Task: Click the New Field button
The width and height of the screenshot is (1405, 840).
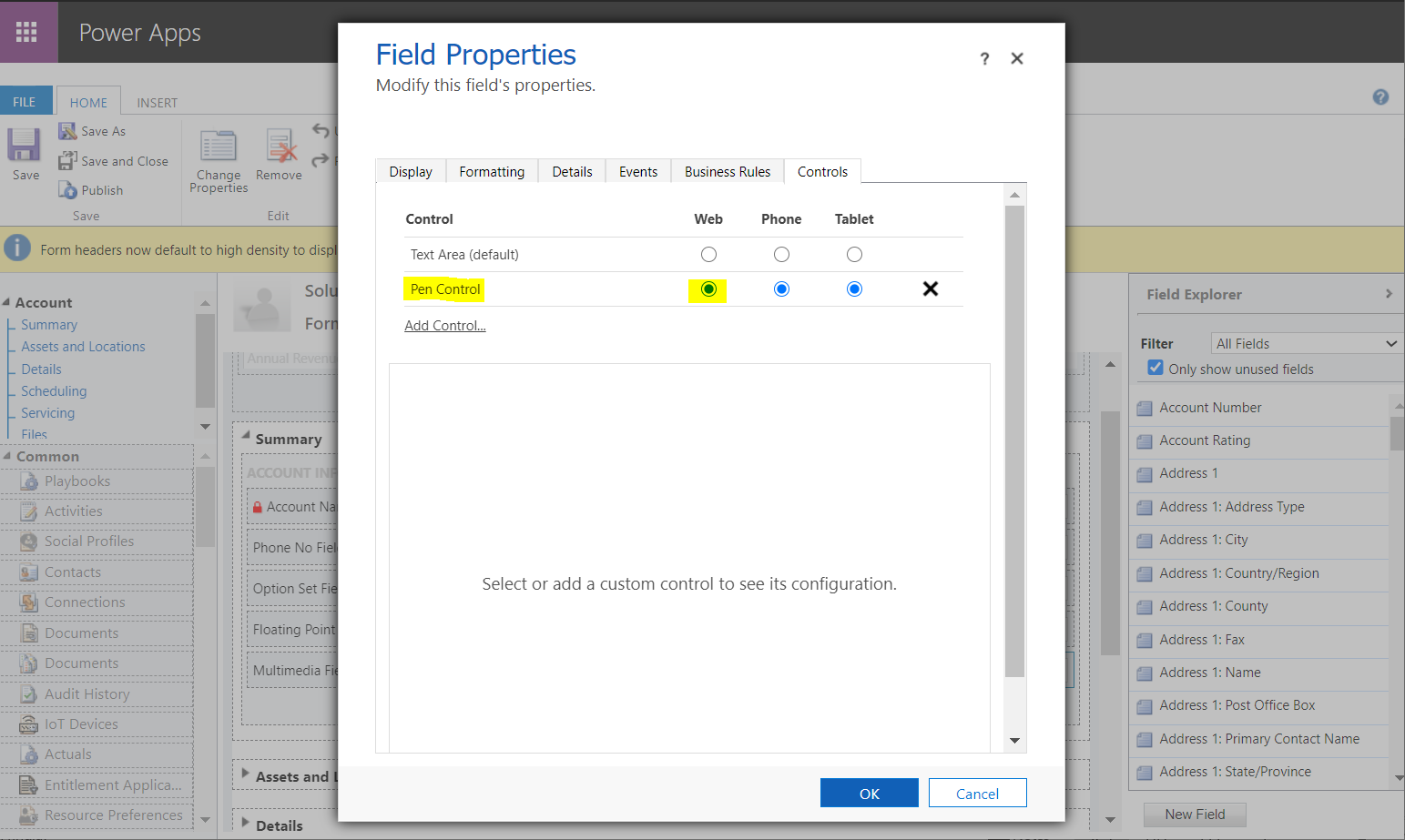Action: [1195, 815]
